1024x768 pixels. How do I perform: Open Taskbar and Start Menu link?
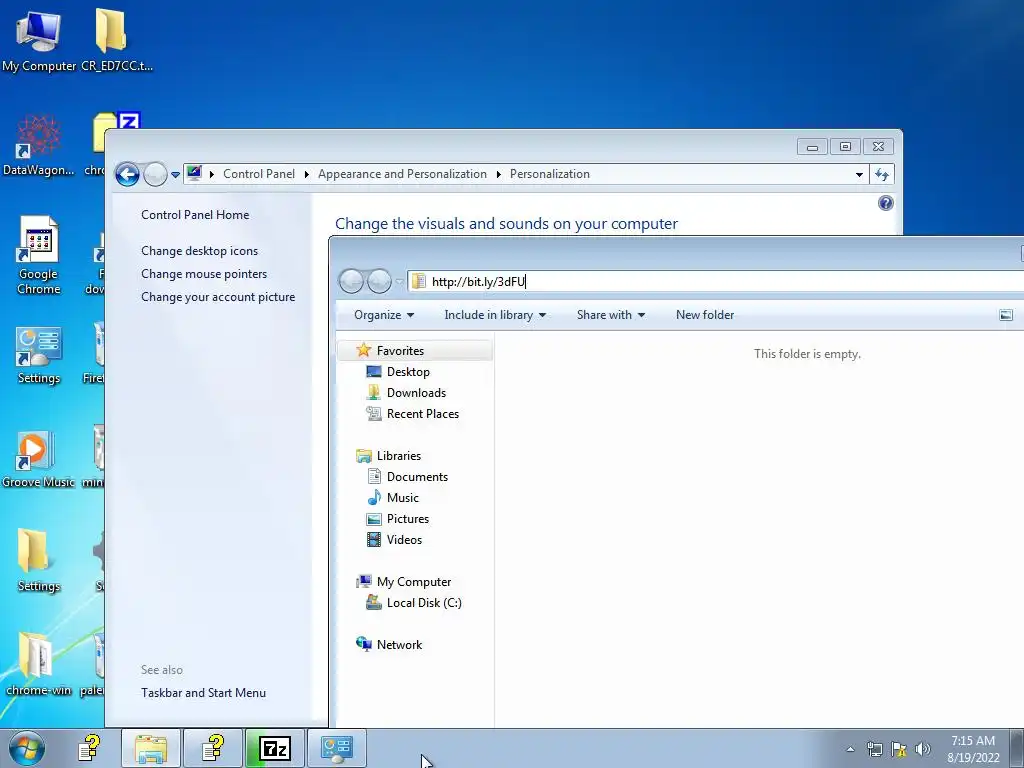pos(203,693)
